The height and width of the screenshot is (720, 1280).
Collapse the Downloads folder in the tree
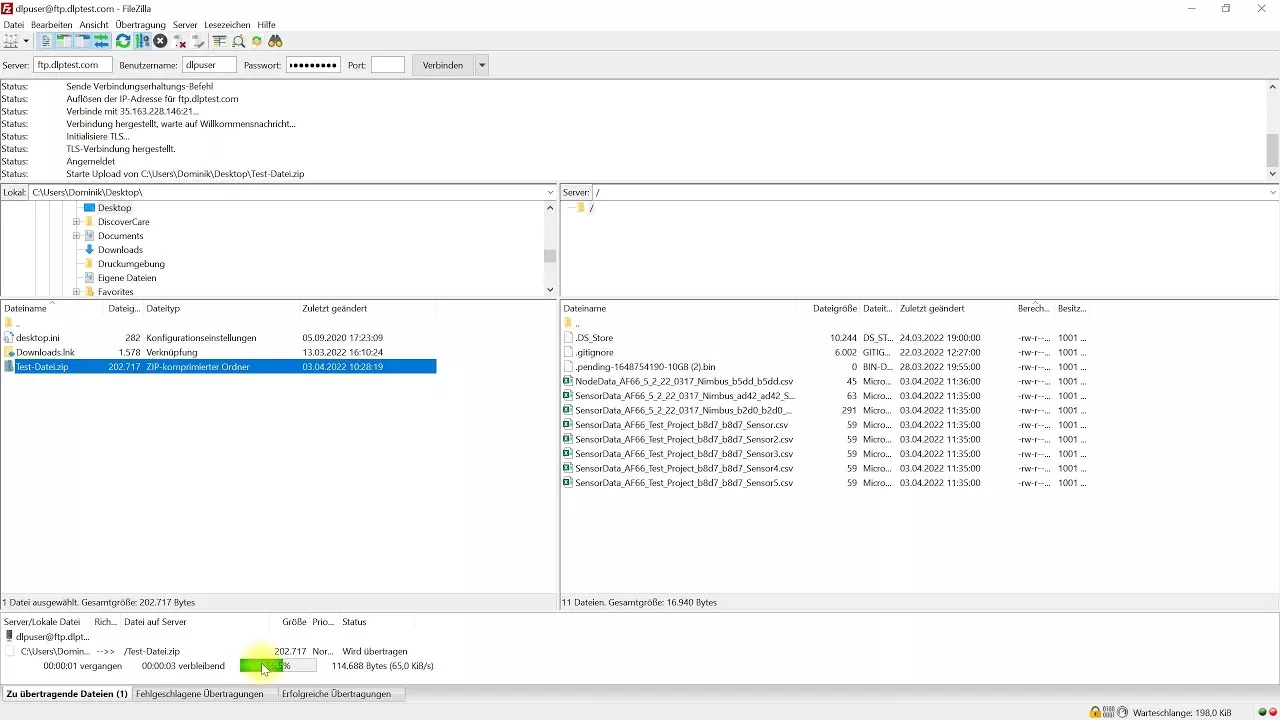pos(78,249)
